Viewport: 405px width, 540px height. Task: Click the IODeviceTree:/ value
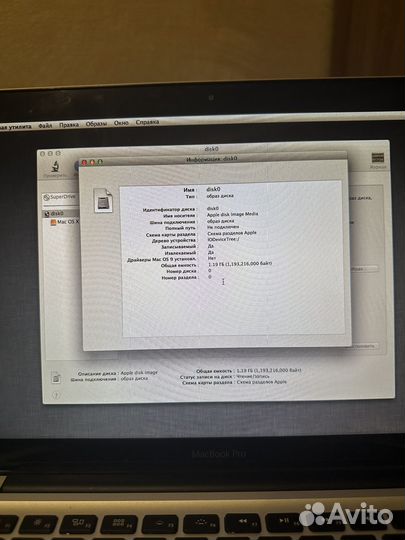224,239
